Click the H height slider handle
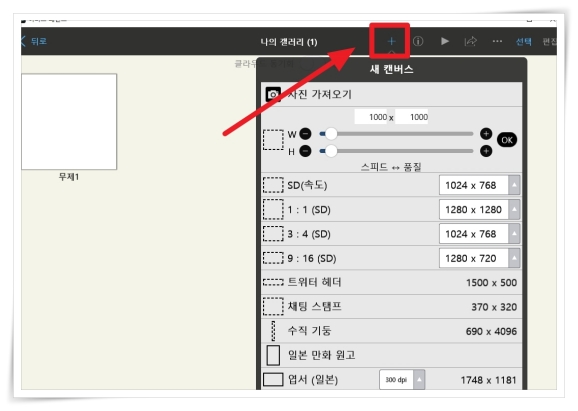 pos(331,151)
